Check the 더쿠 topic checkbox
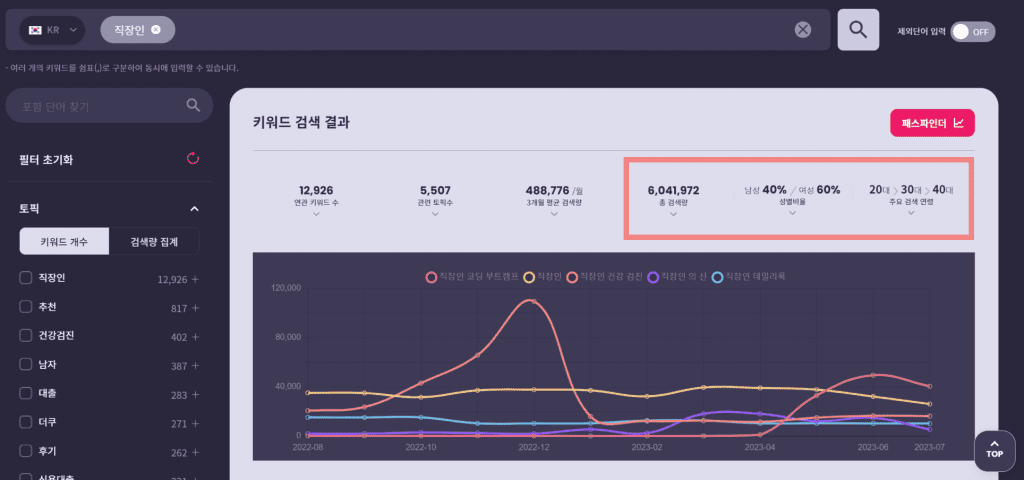Viewport: 1024px width, 480px height. 25,423
